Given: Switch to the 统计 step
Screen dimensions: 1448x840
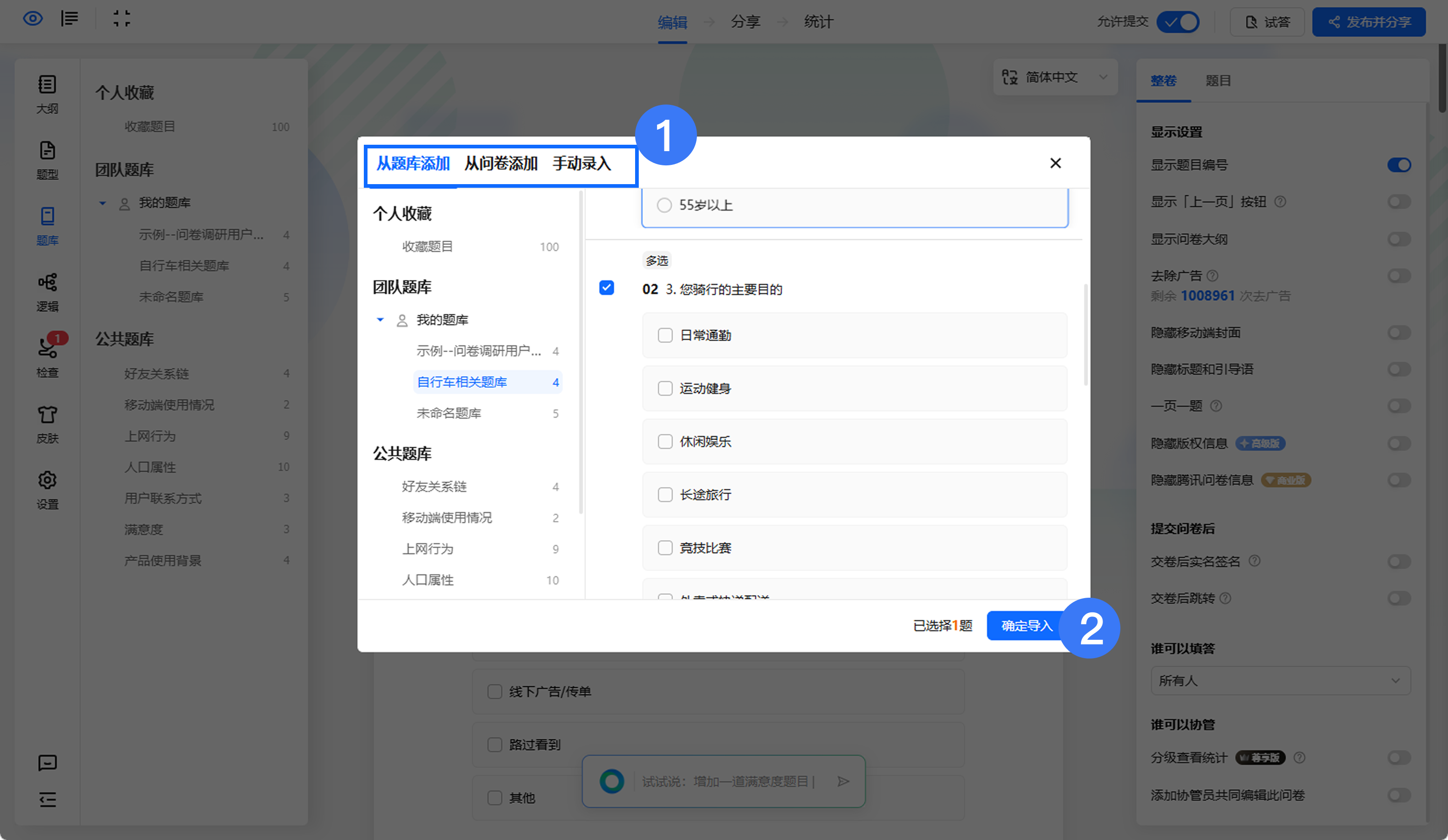Looking at the screenshot, I should click(x=818, y=22).
